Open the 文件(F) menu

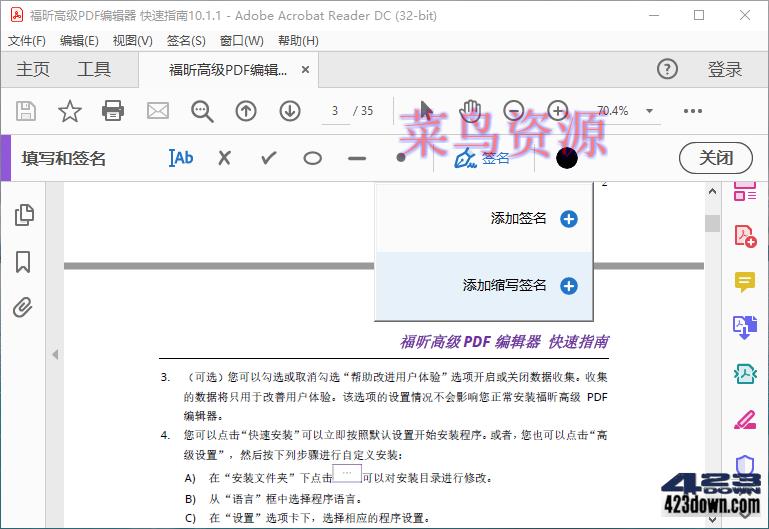pos(27,41)
